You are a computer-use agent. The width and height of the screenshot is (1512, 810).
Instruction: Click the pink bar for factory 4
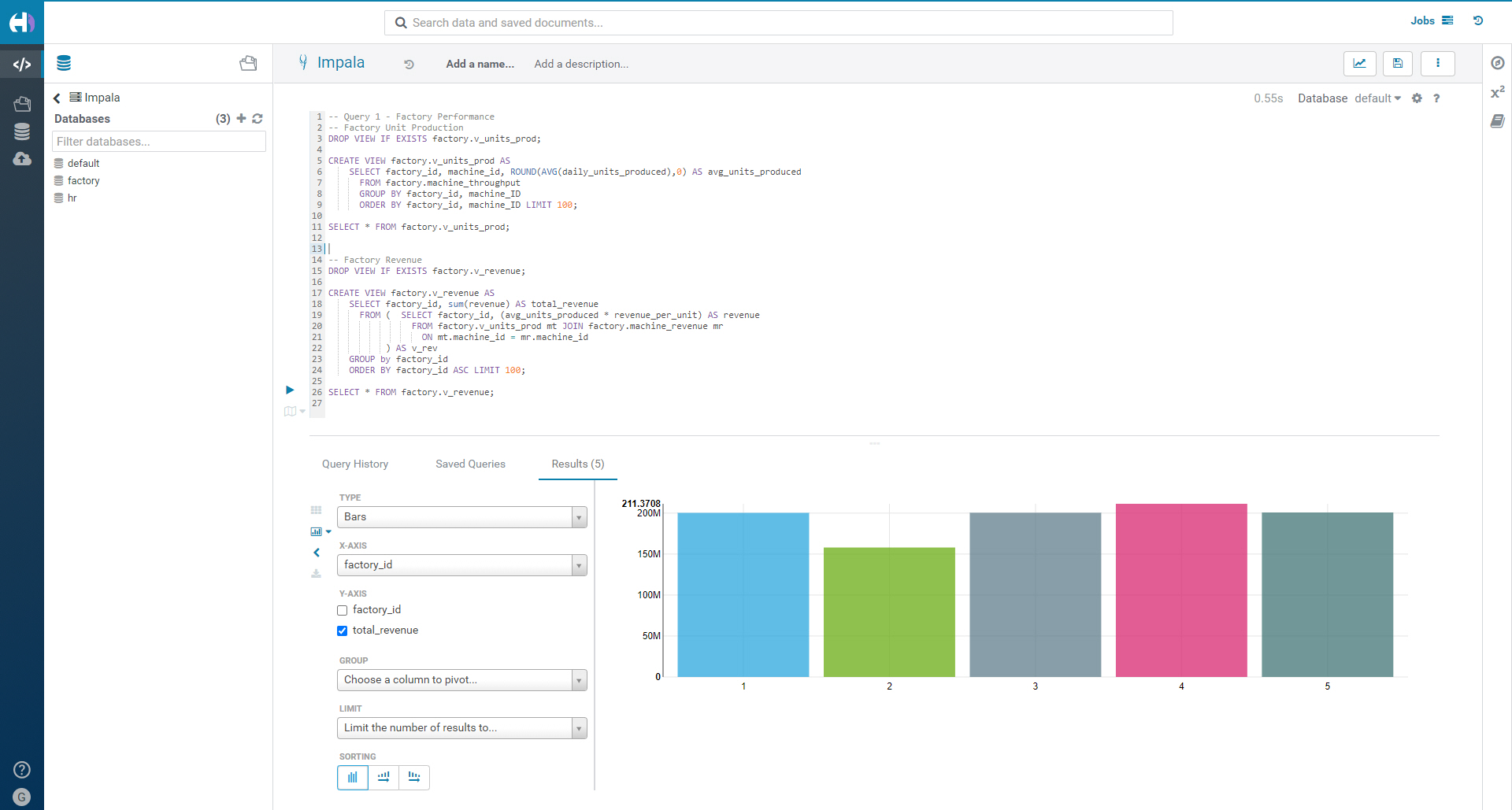point(1181,590)
